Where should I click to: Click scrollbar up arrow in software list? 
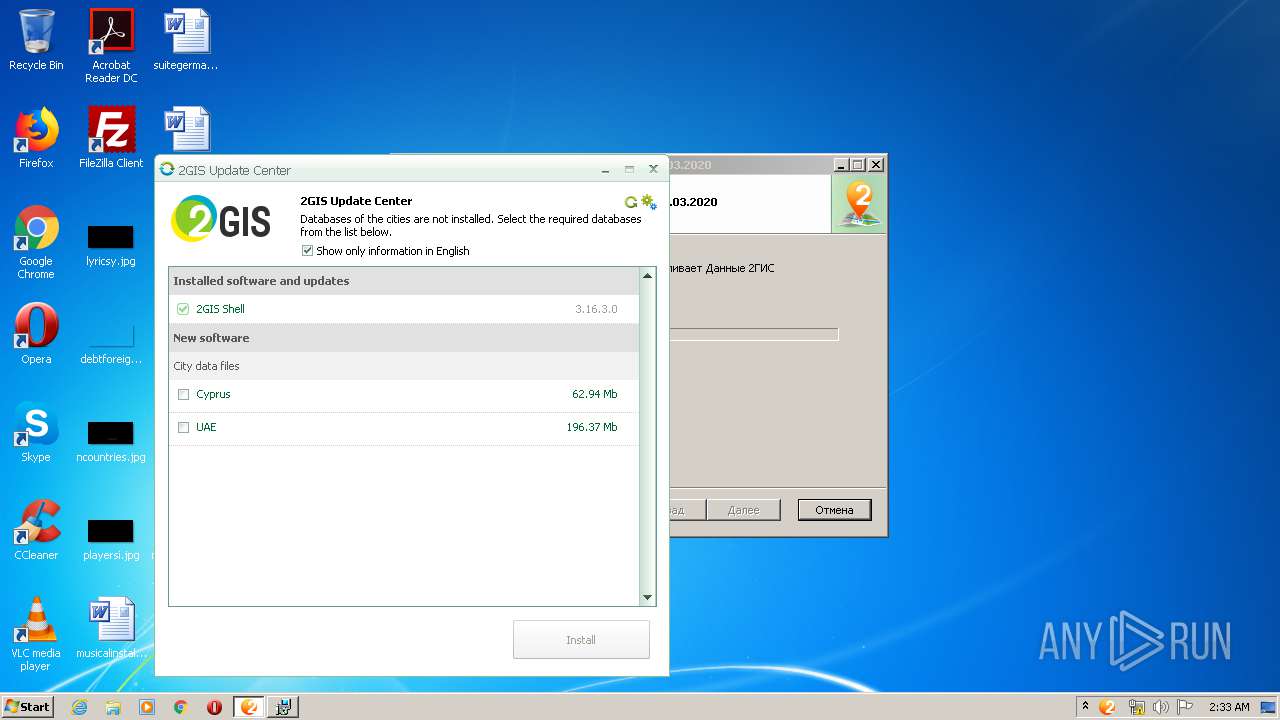[x=647, y=275]
